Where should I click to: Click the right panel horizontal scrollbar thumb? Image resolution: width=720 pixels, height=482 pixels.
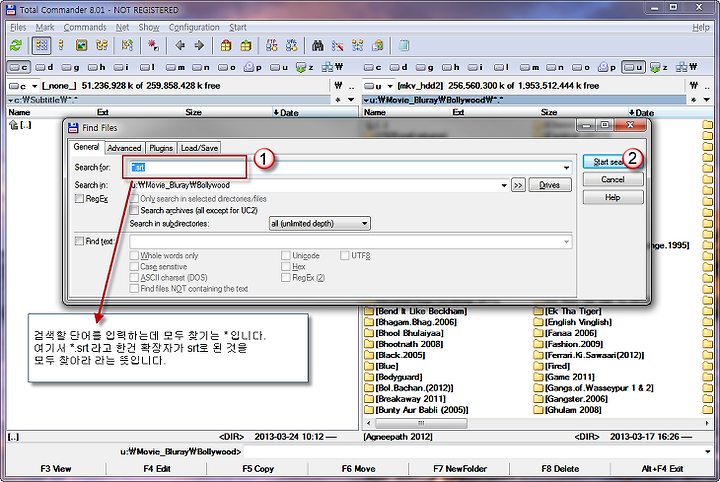pos(421,423)
